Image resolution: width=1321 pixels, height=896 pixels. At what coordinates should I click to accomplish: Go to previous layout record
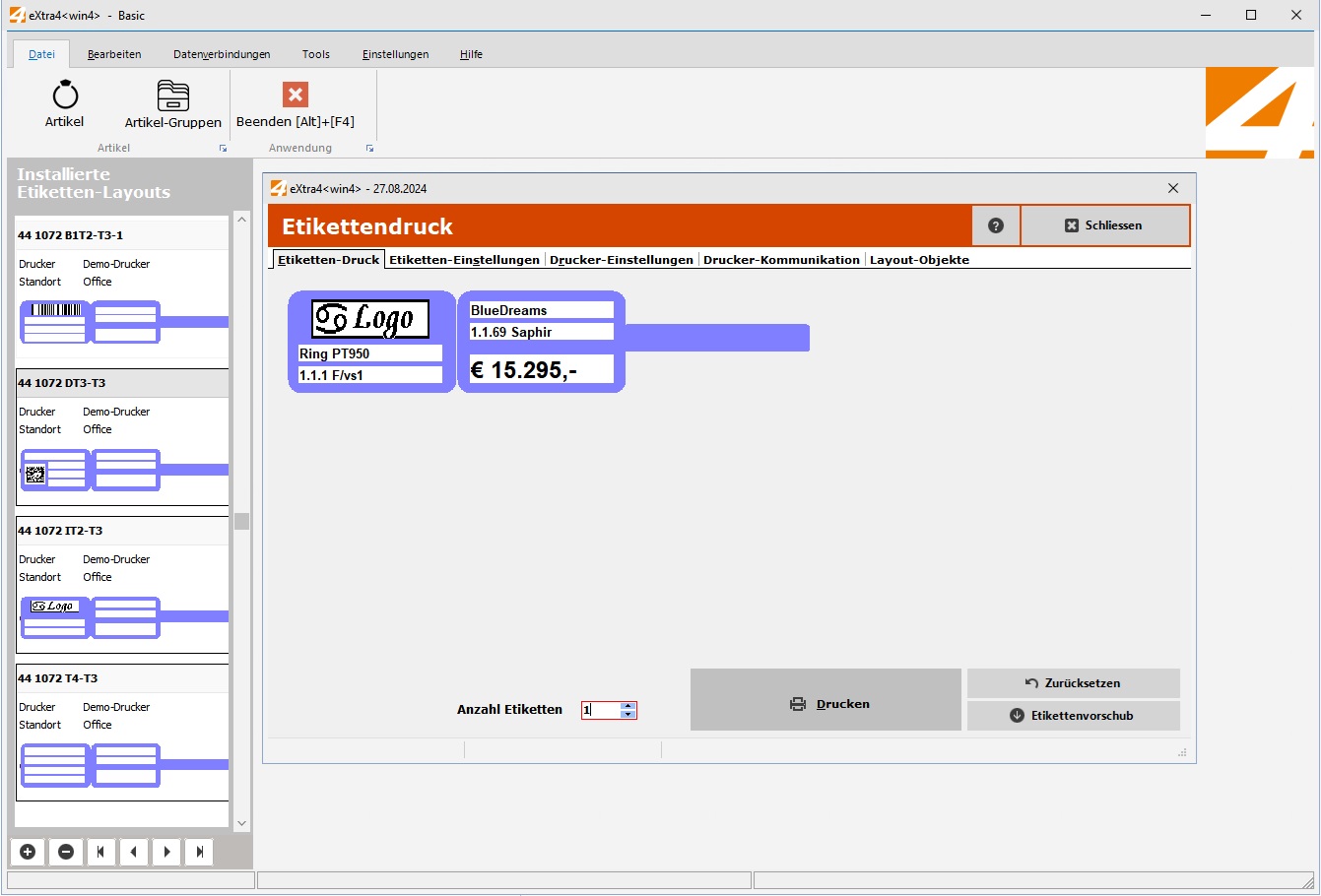pos(133,852)
